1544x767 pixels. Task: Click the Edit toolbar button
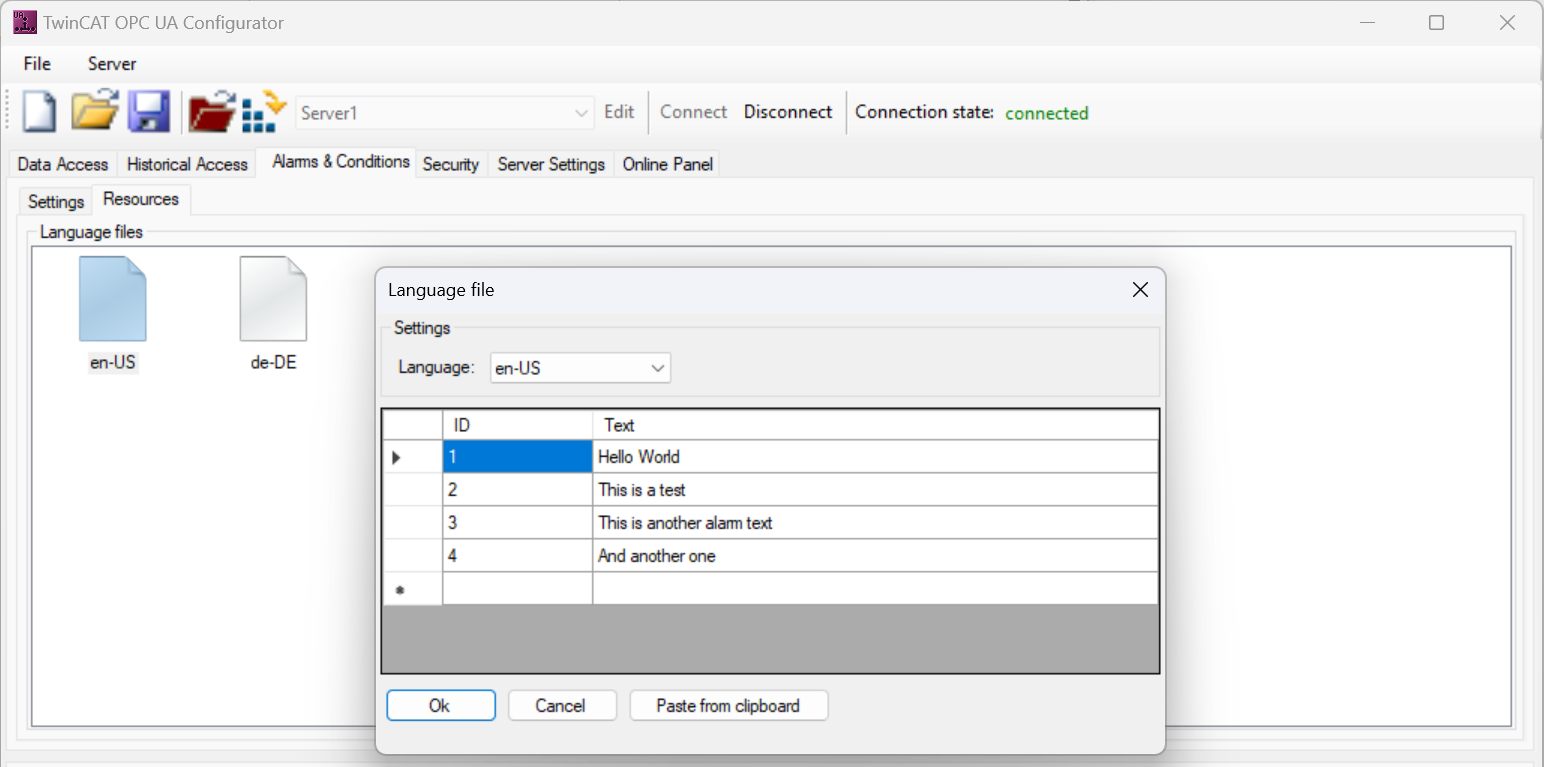pos(619,112)
